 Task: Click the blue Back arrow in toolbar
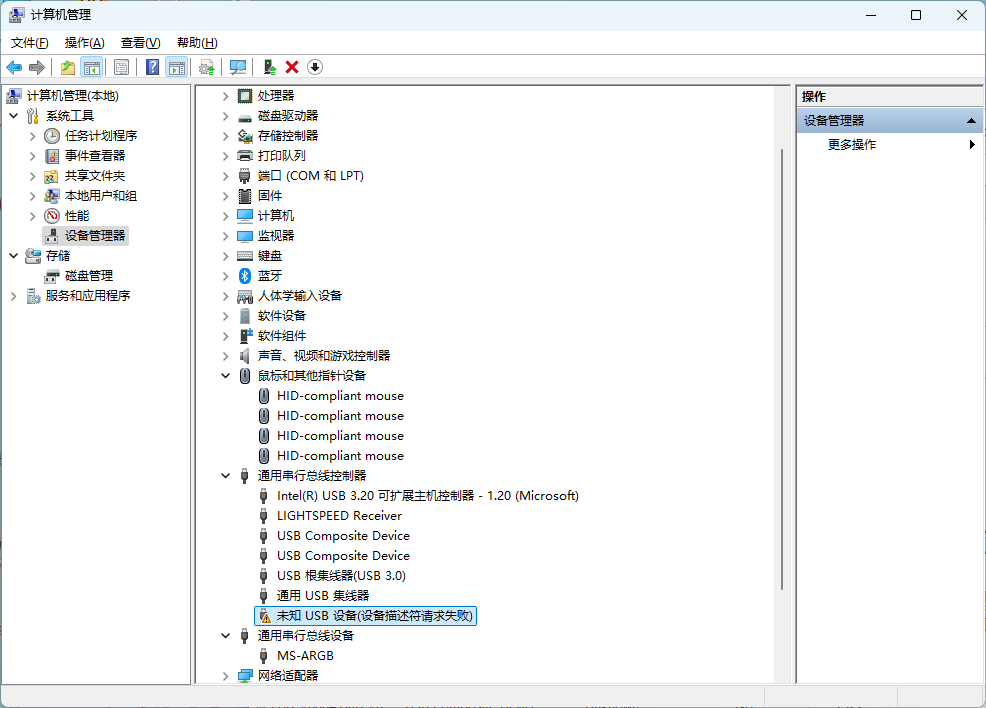(x=14, y=67)
